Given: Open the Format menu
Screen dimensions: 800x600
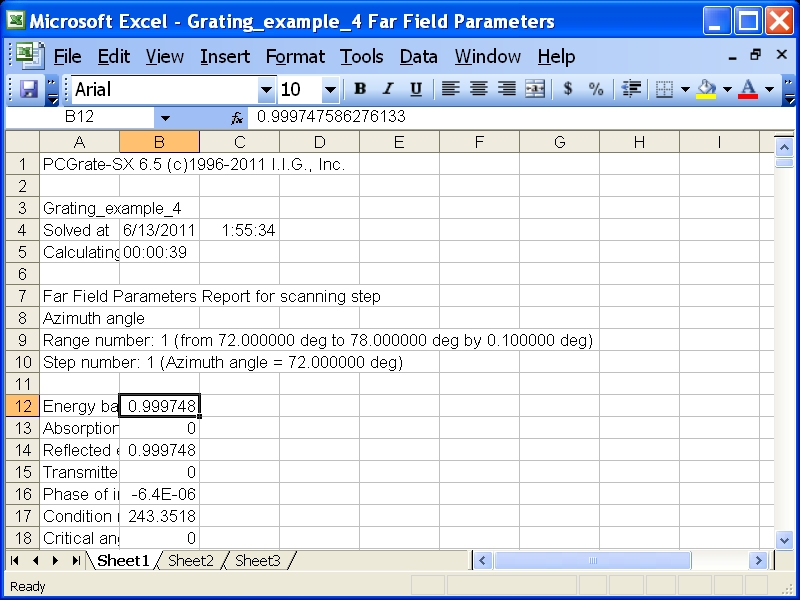Looking at the screenshot, I should (295, 56).
